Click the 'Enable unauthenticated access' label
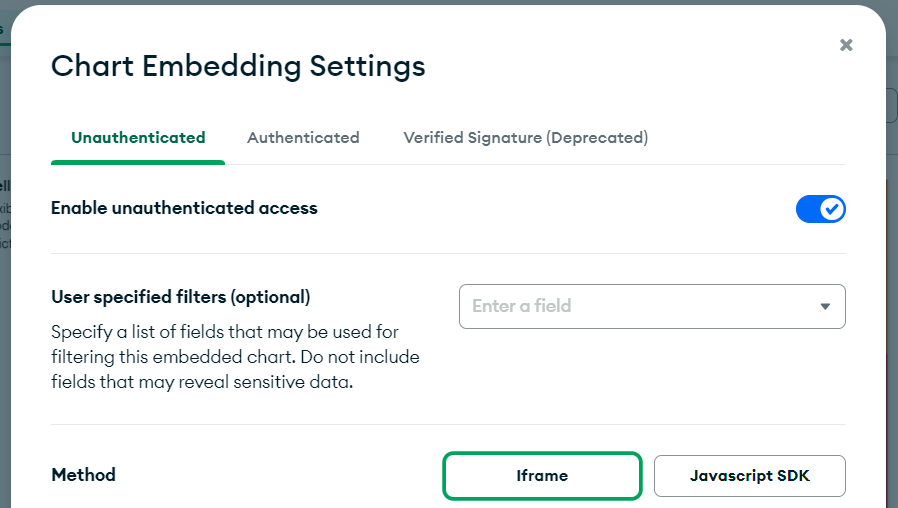This screenshot has width=898, height=508. [184, 208]
